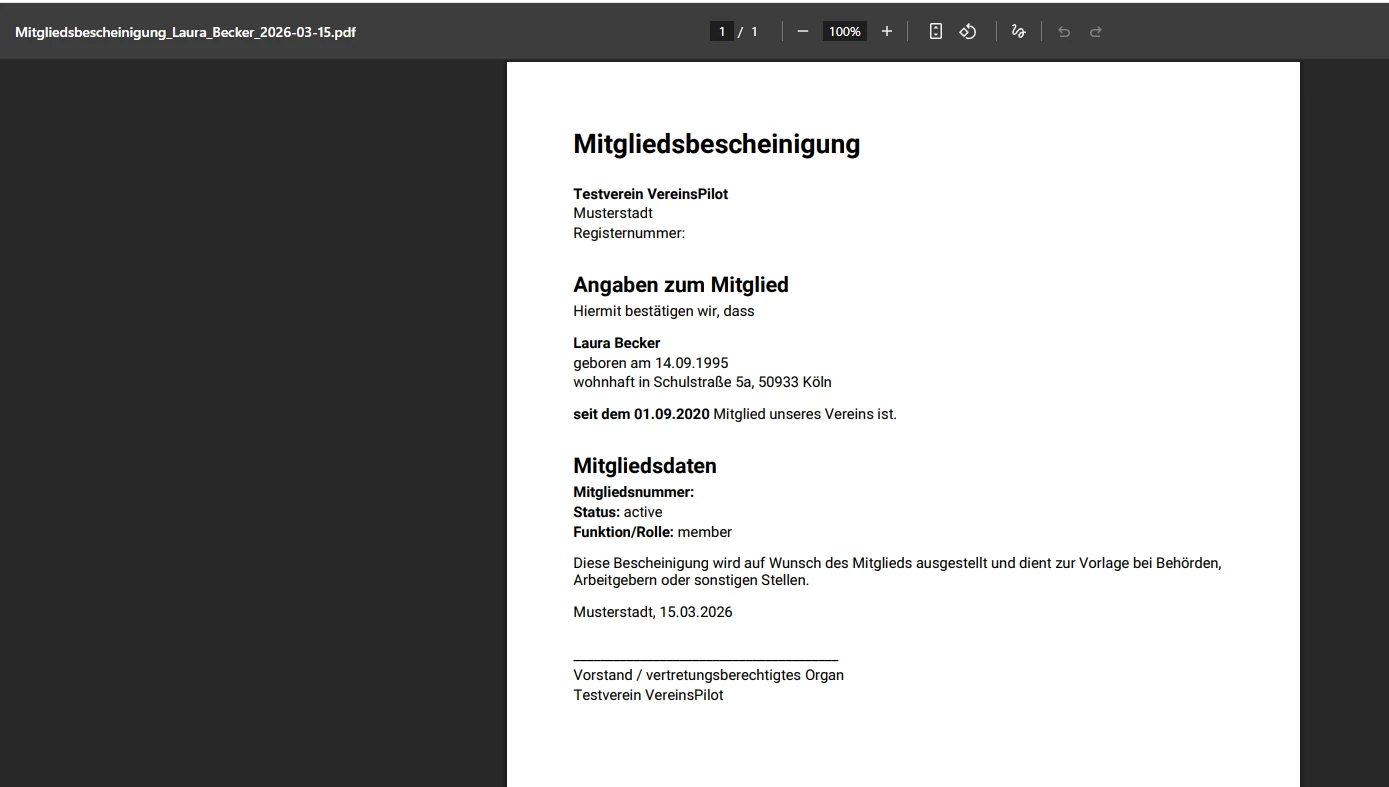Image resolution: width=1389 pixels, height=787 pixels.
Task: Click the birth date 14.09.1995 line
Action: click(650, 362)
